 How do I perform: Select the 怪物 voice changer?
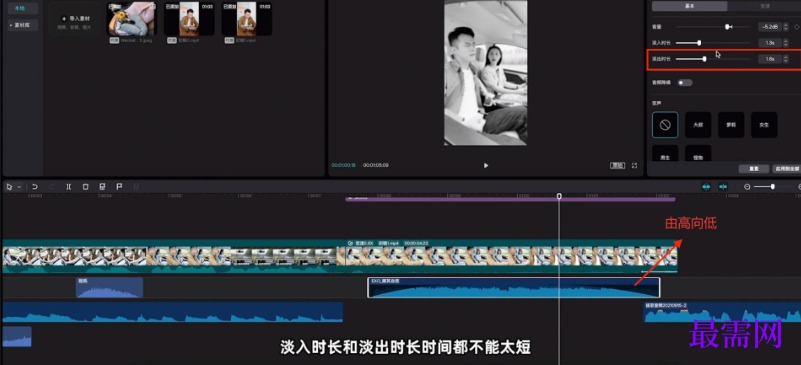(698, 153)
